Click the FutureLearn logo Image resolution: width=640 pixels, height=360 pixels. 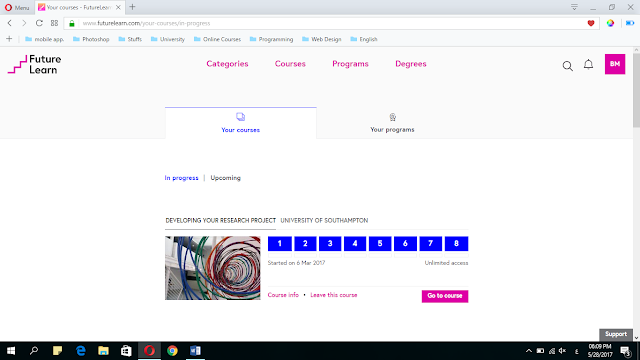(35, 64)
